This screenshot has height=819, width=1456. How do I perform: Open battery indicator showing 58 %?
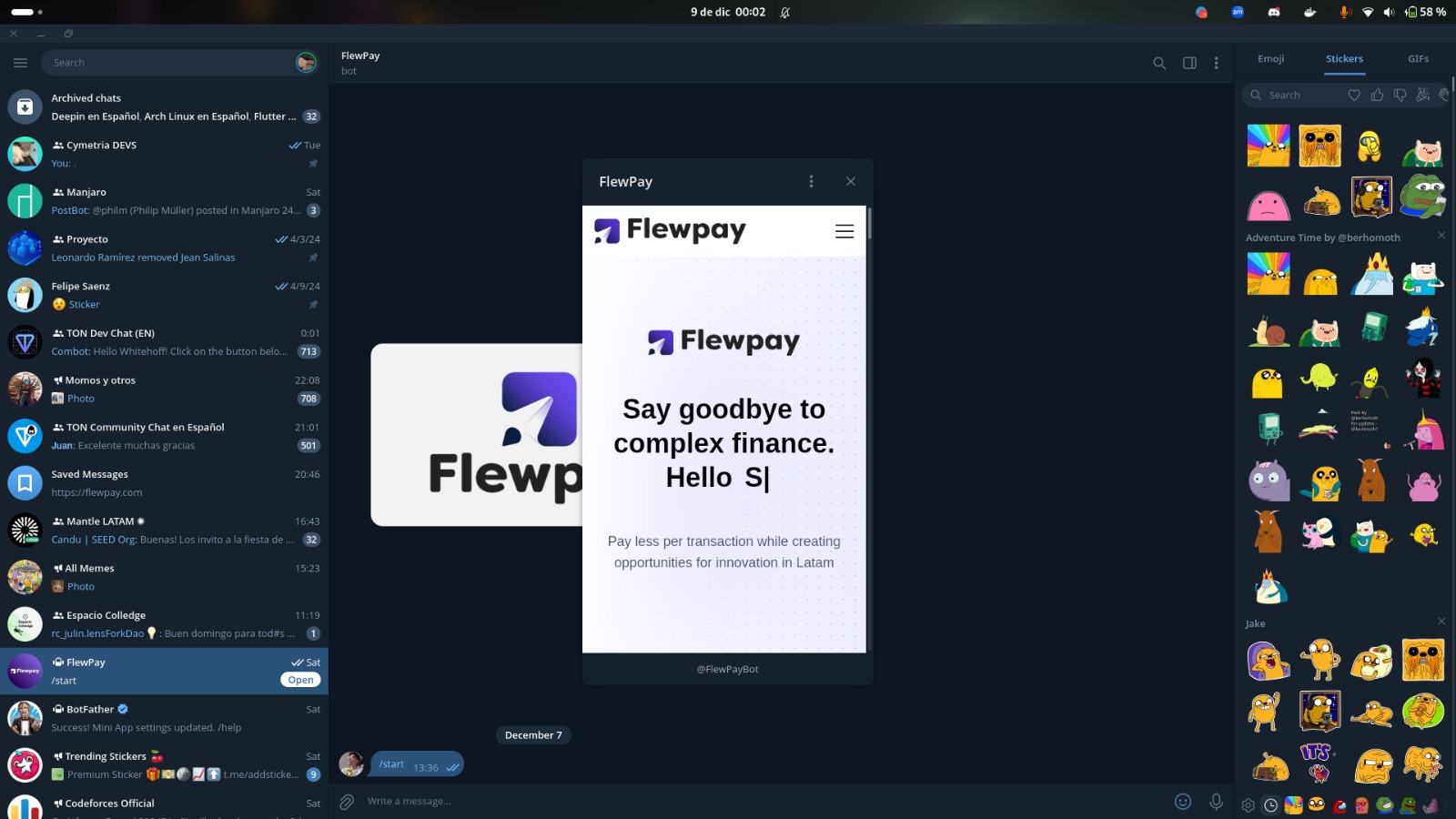[x=1425, y=12]
